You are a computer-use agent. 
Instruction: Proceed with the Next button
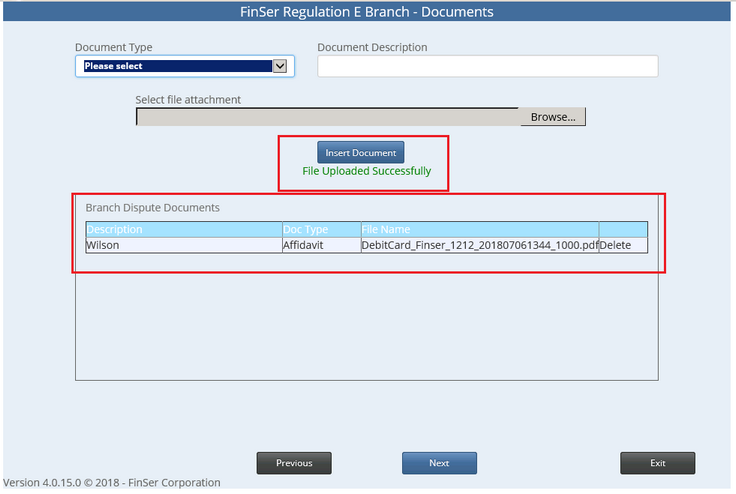(x=439, y=463)
